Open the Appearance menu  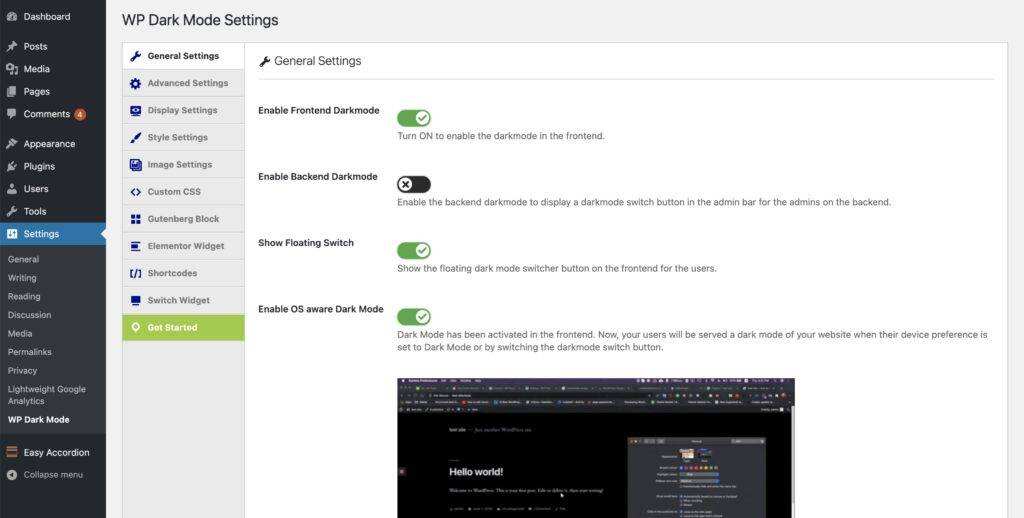click(x=53, y=144)
